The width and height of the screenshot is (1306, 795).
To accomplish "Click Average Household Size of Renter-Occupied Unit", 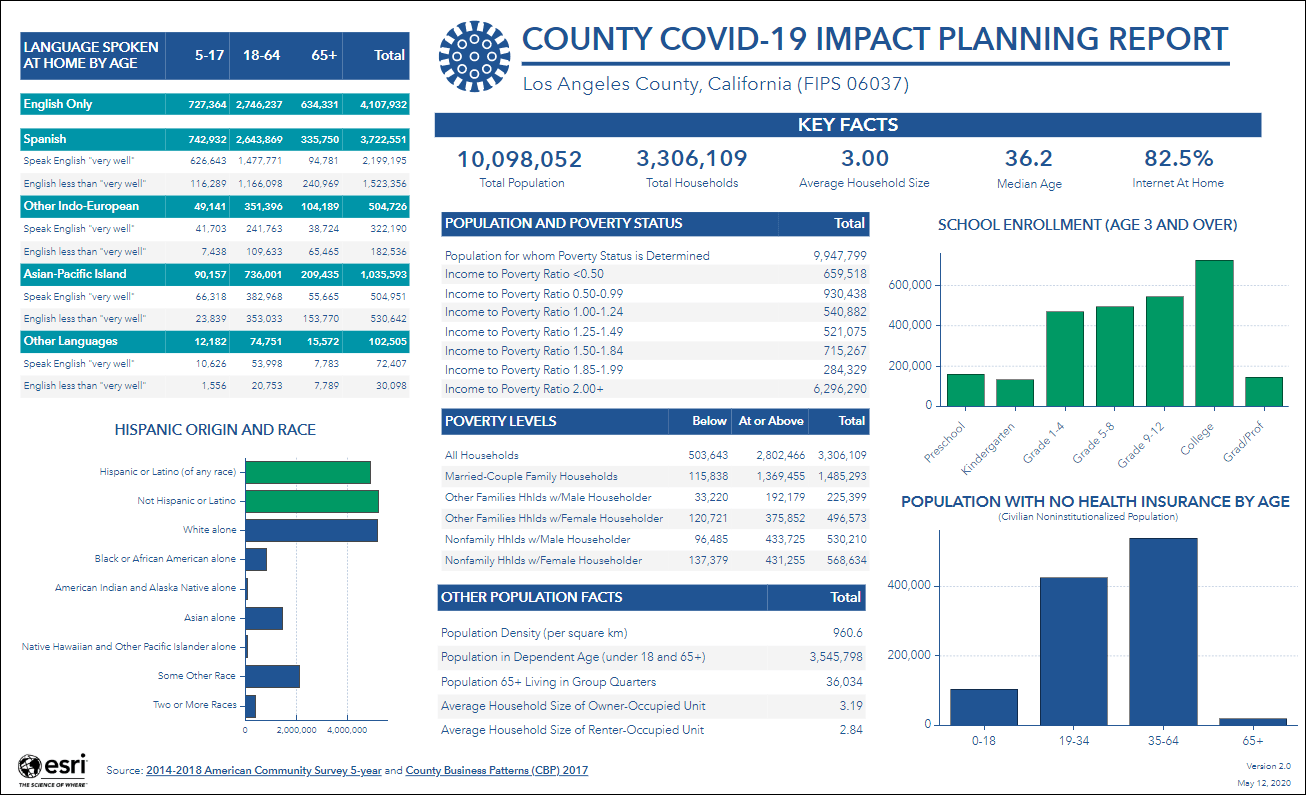I will [x=573, y=730].
